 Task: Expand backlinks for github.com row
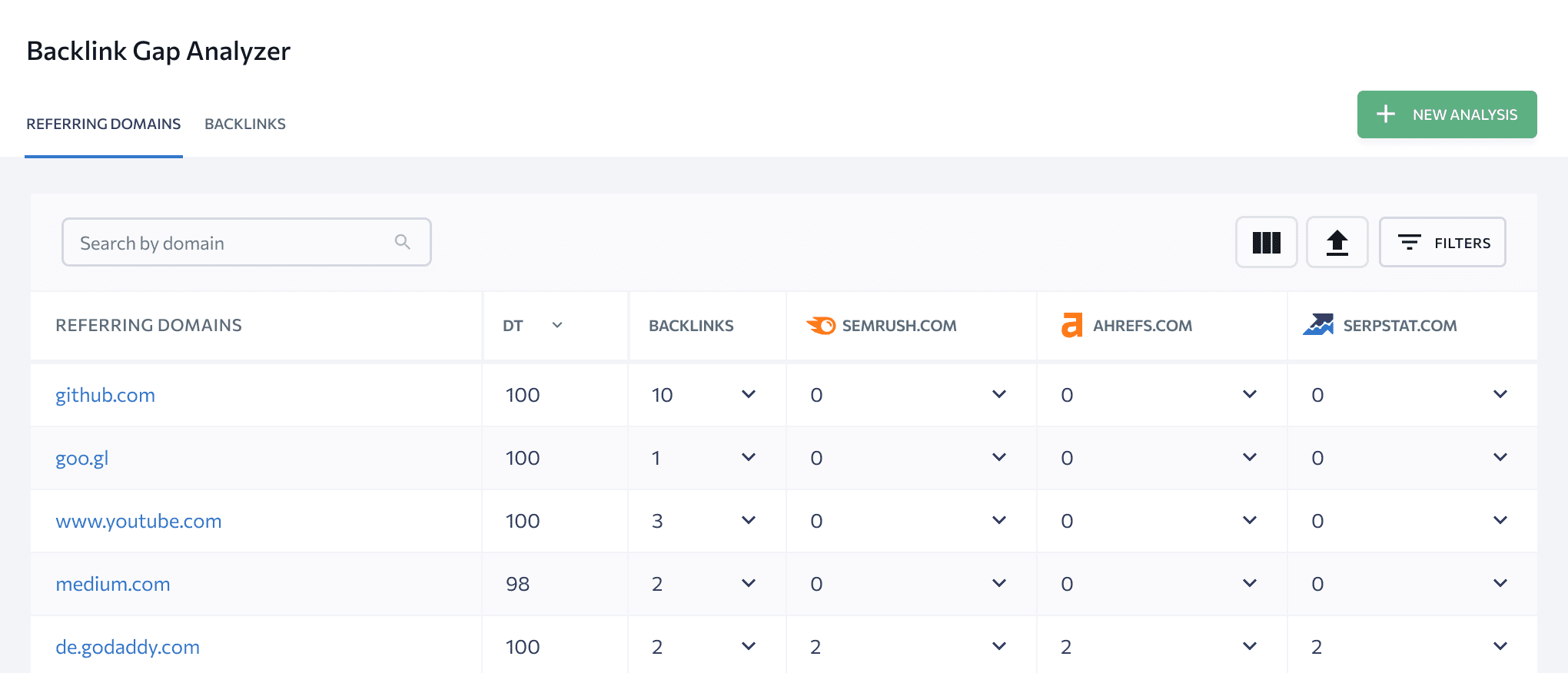point(749,394)
